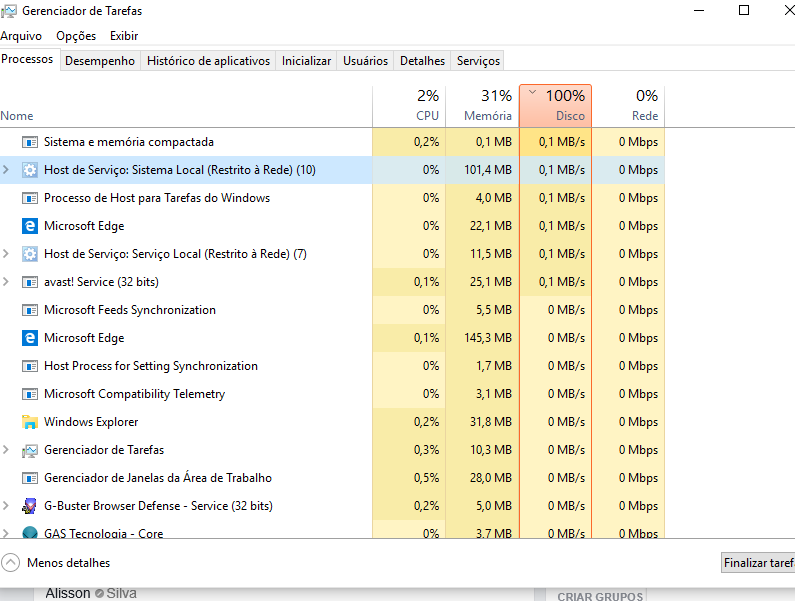Click the 145,3 MB memory value
Screen dimensions: 795x601
click(488, 338)
